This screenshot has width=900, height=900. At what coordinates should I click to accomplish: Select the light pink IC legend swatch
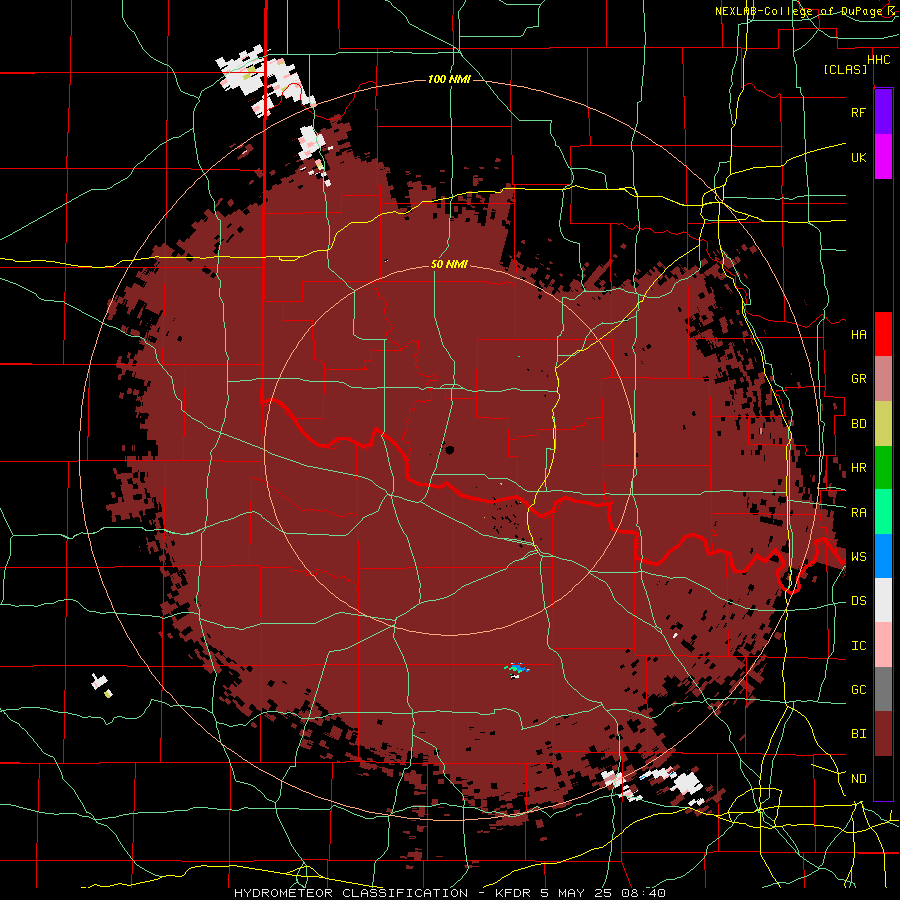883,645
